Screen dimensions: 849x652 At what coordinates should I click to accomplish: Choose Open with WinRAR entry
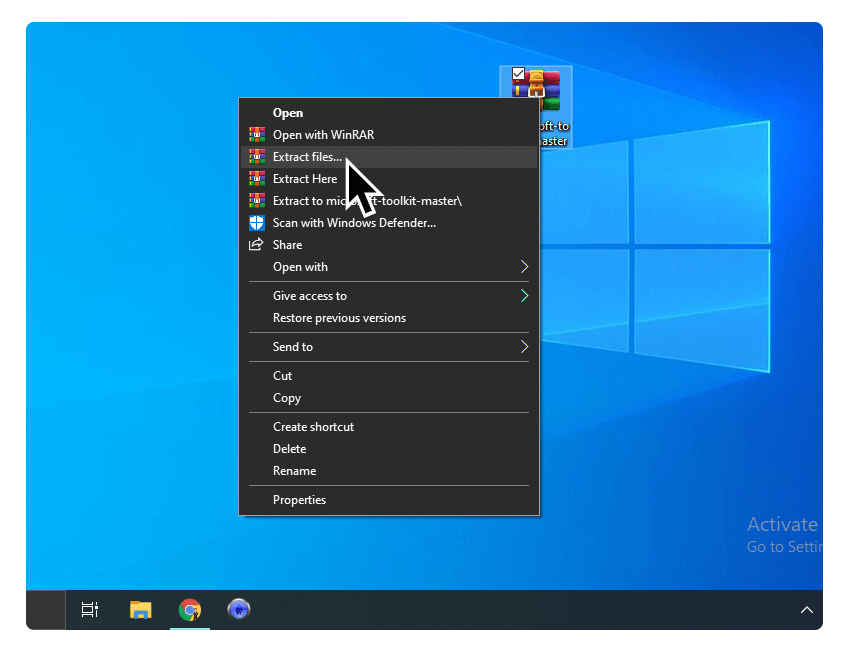tap(389, 135)
